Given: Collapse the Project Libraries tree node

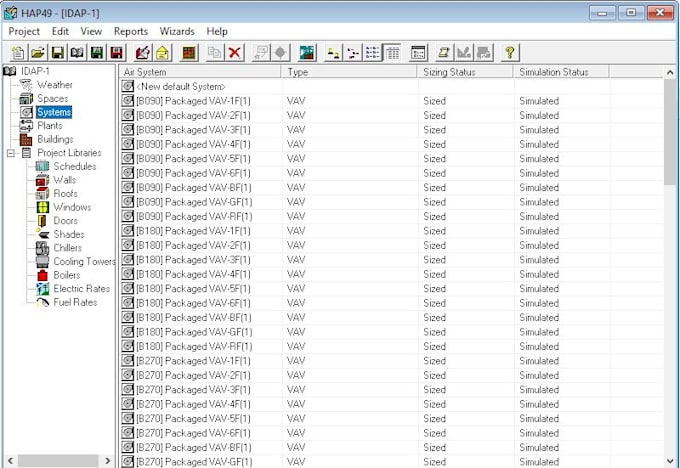Looking at the screenshot, I should 10,153.
